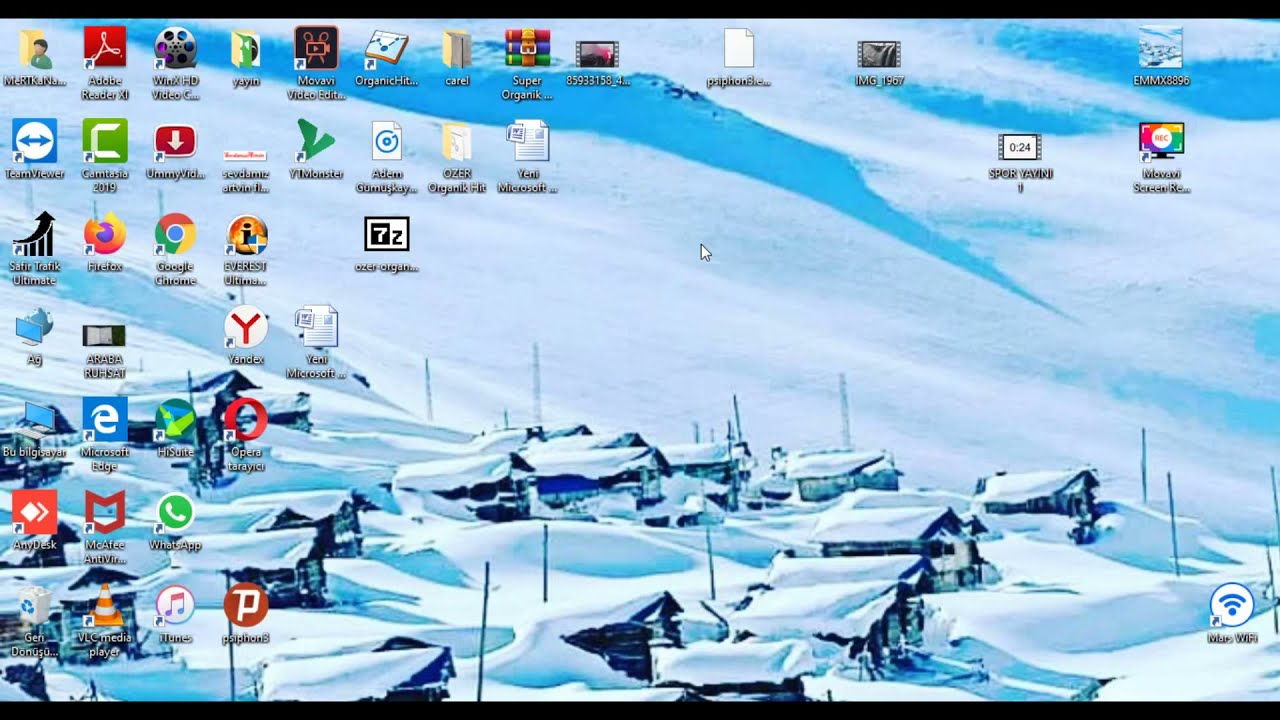Select sevdamız artvin file icon
This screenshot has width=1280, height=720.
(x=246, y=155)
